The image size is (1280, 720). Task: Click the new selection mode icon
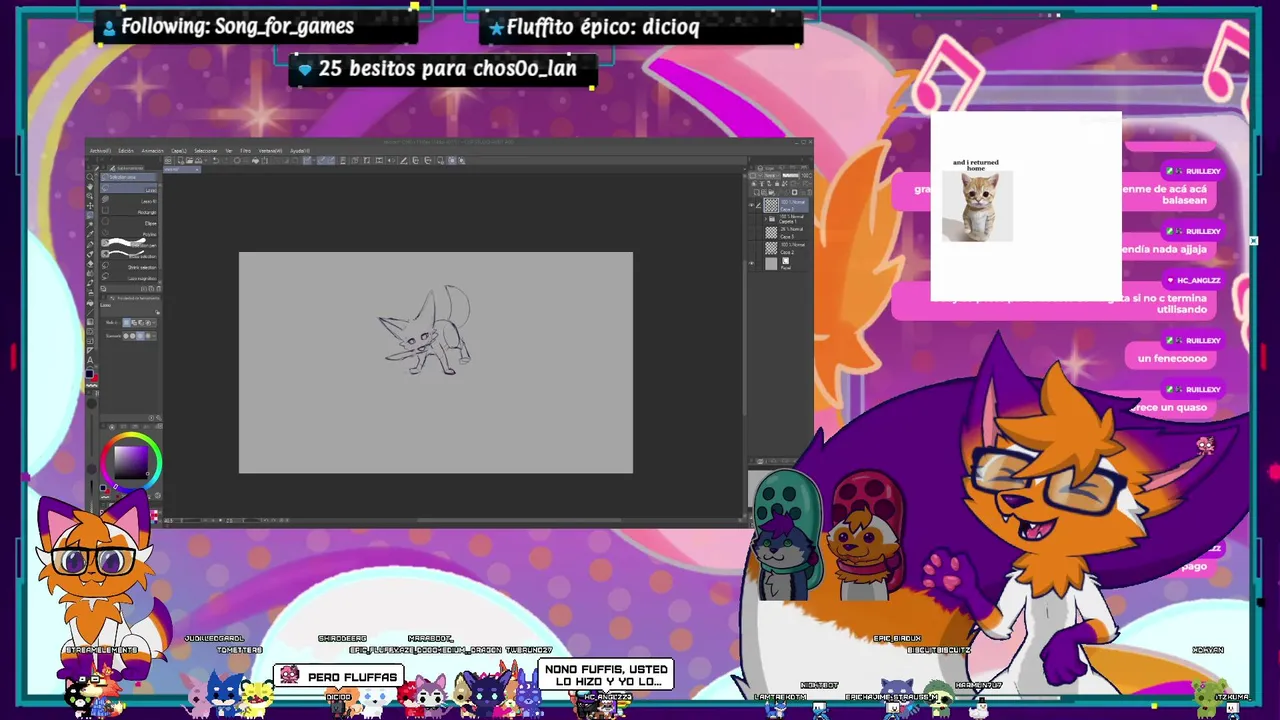(x=126, y=323)
